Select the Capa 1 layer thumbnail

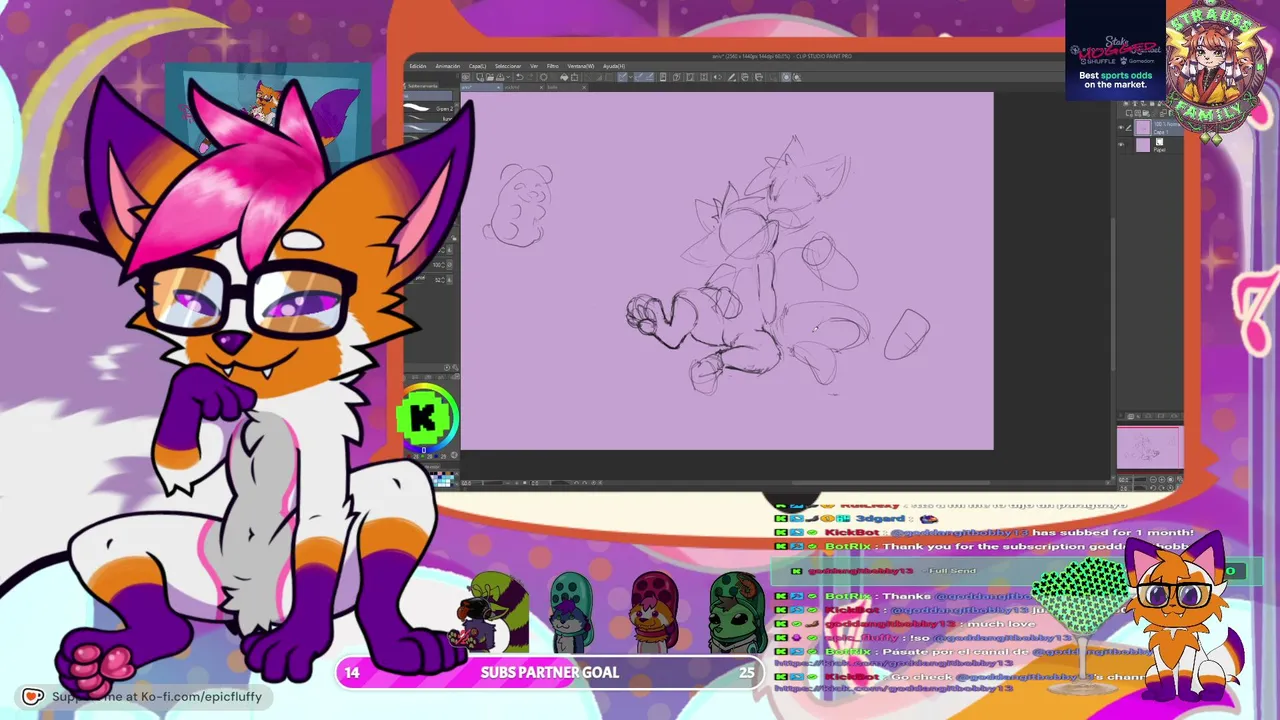click(x=1144, y=128)
